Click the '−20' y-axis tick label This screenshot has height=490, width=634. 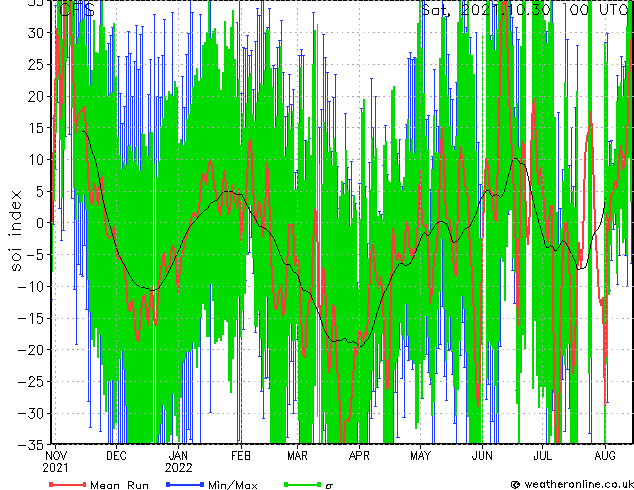coord(31,350)
